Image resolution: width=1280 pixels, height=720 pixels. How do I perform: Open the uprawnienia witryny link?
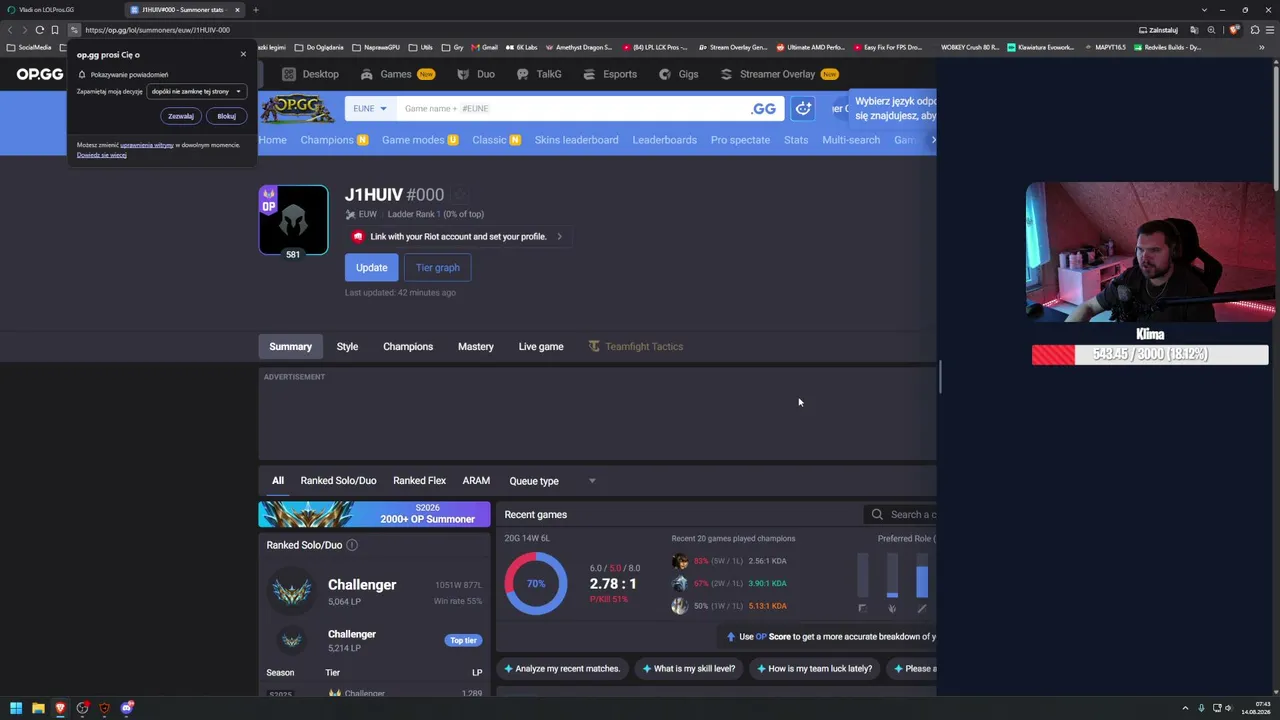(x=147, y=145)
